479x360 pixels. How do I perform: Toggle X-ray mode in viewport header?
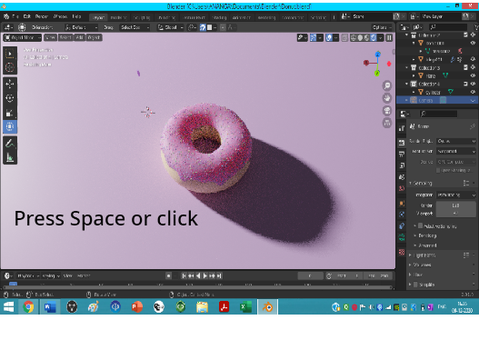click(345, 38)
